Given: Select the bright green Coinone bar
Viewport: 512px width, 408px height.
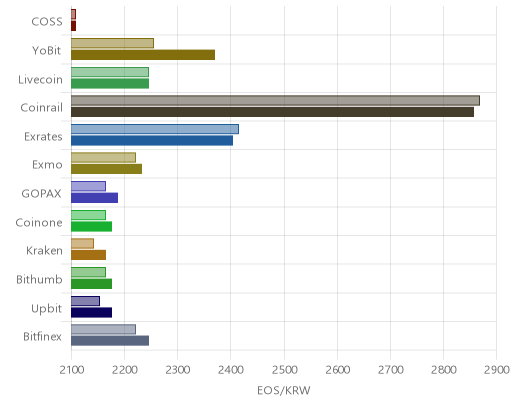Looking at the screenshot, I should coord(91,226).
